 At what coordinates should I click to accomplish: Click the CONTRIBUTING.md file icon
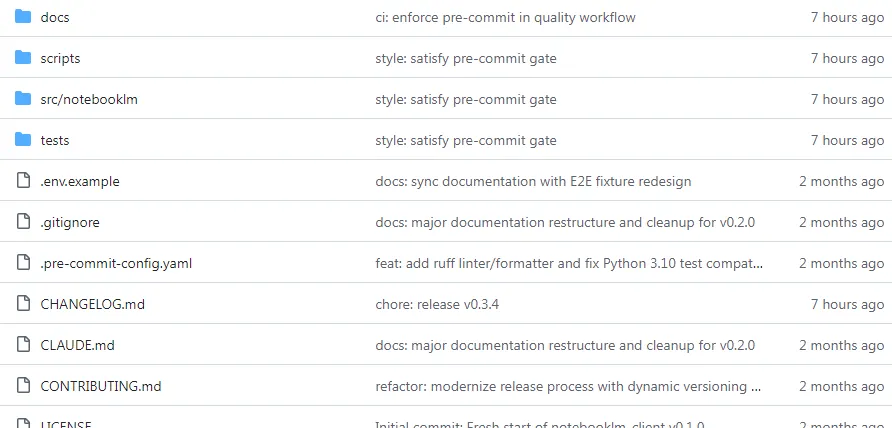point(24,386)
